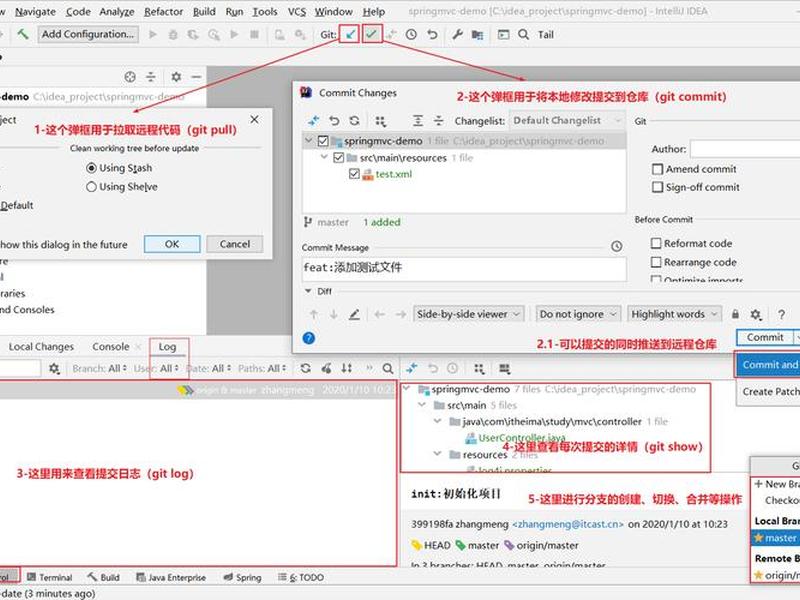
Task: Click the Diff settings gear icon
Action: [756, 314]
